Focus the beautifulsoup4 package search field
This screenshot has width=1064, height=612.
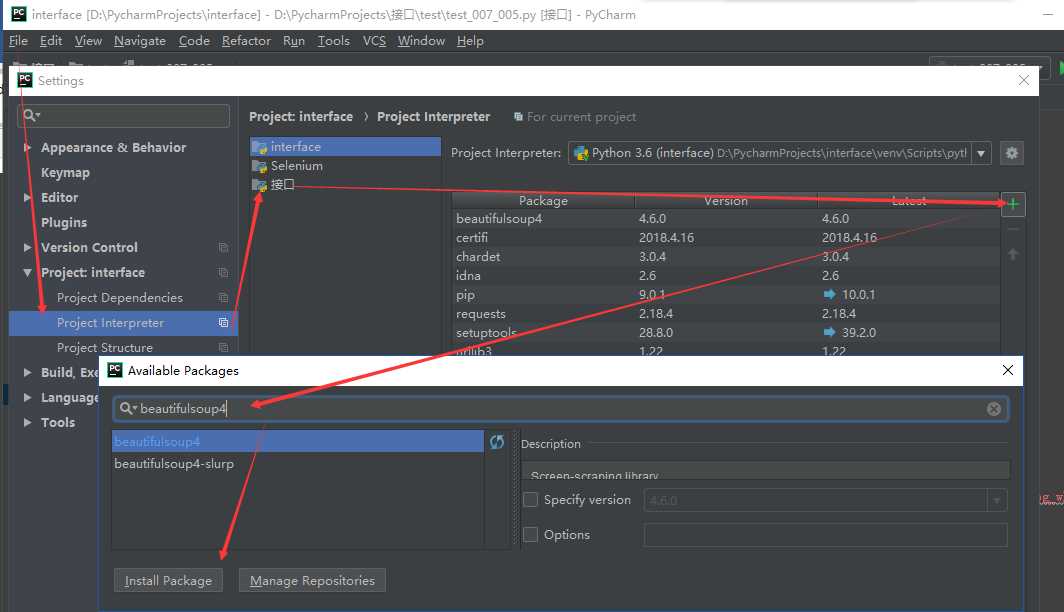(x=560, y=408)
